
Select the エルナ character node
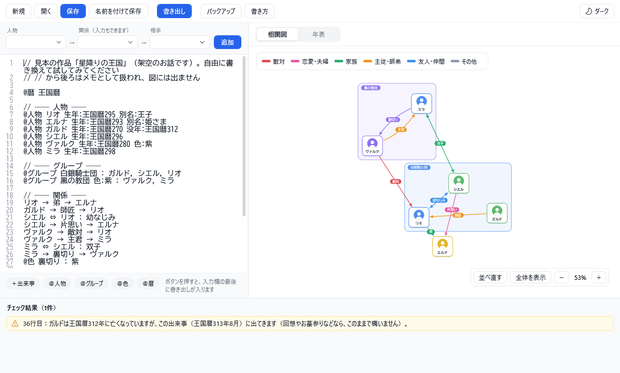(442, 246)
